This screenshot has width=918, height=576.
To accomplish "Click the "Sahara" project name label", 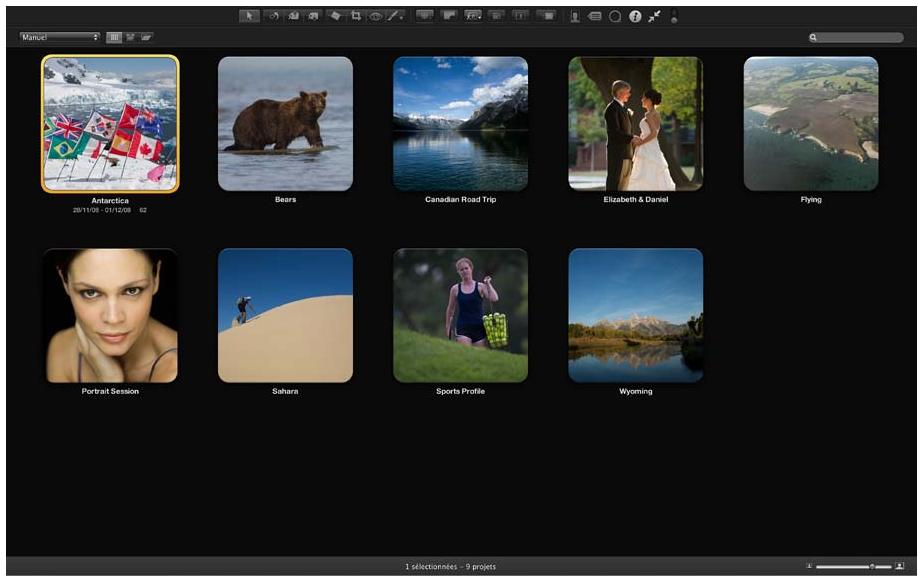I will (x=285, y=391).
